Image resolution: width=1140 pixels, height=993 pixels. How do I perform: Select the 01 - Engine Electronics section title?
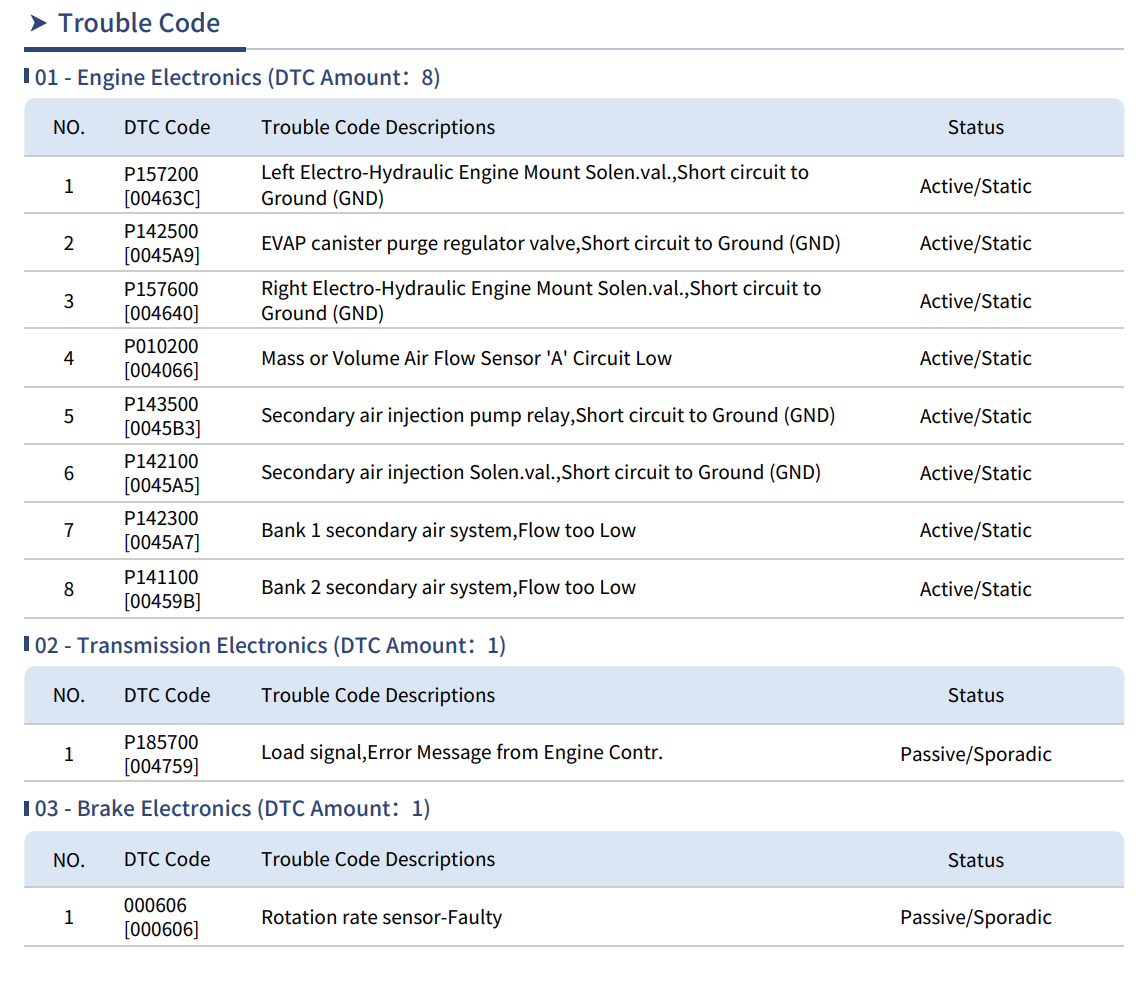[x=237, y=78]
